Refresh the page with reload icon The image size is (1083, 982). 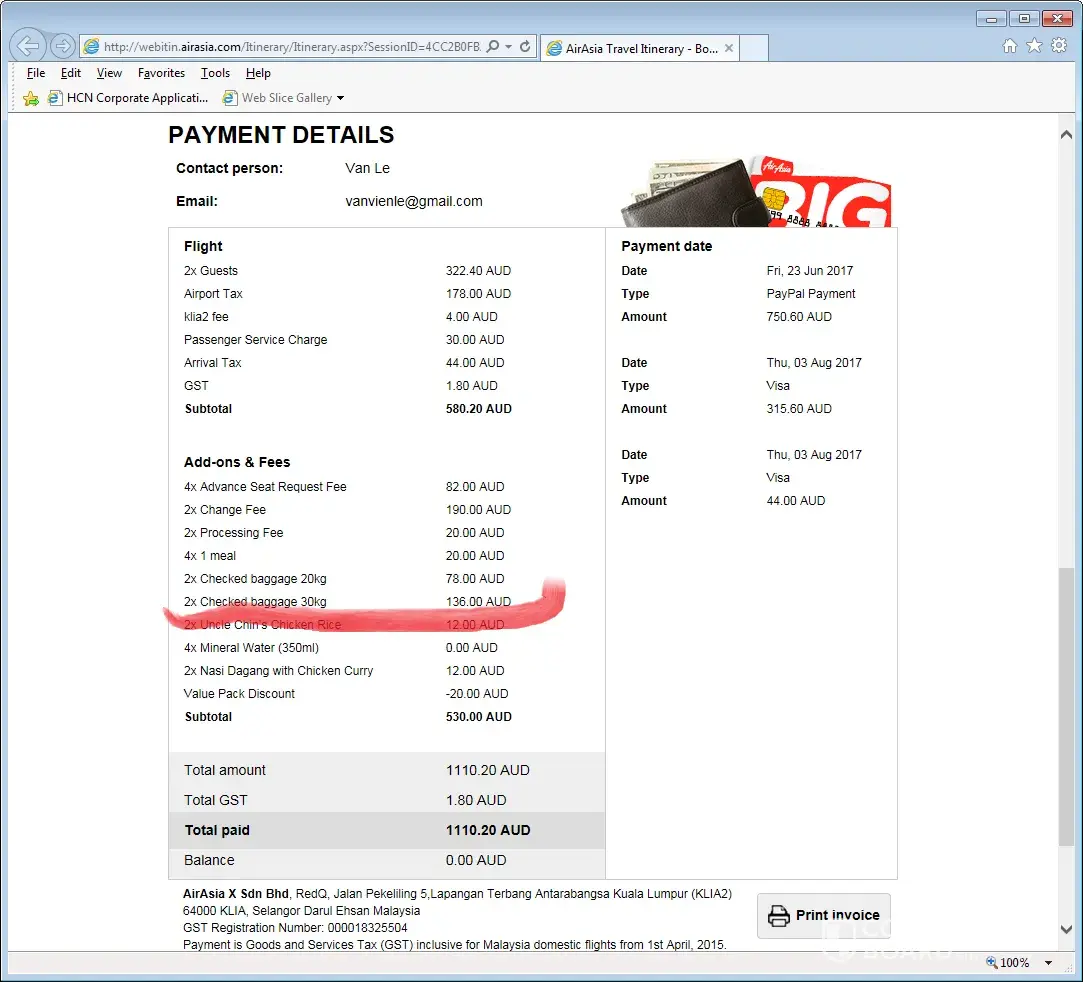525,46
